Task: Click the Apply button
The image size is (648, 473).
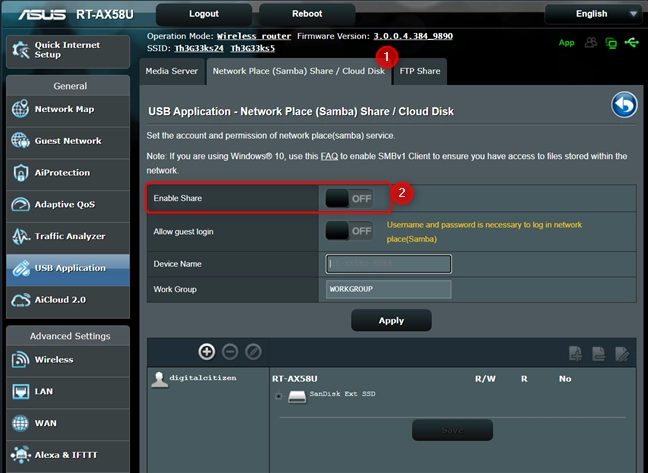Action: tap(391, 321)
